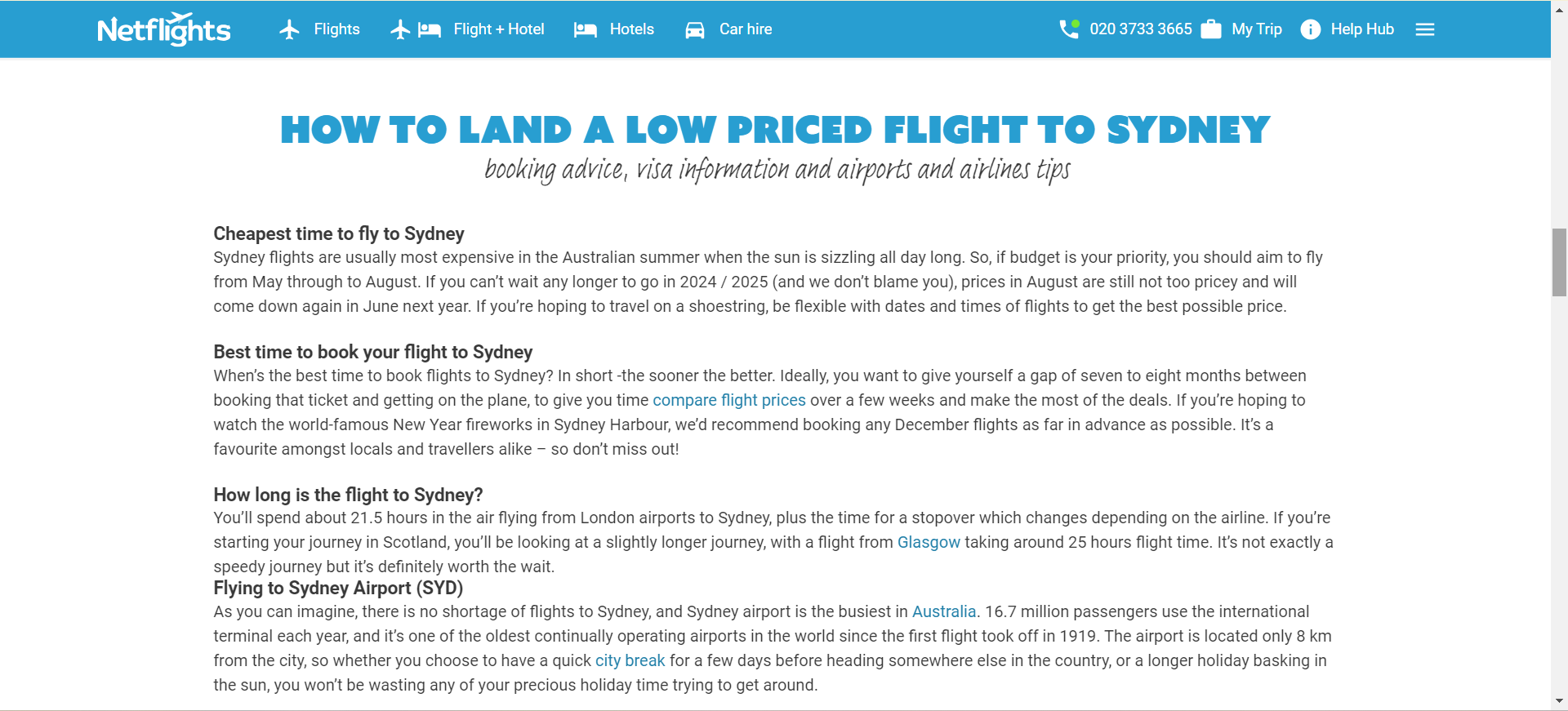Select Hotels in the navigation bar
This screenshot has width=1568, height=711.
click(x=631, y=29)
